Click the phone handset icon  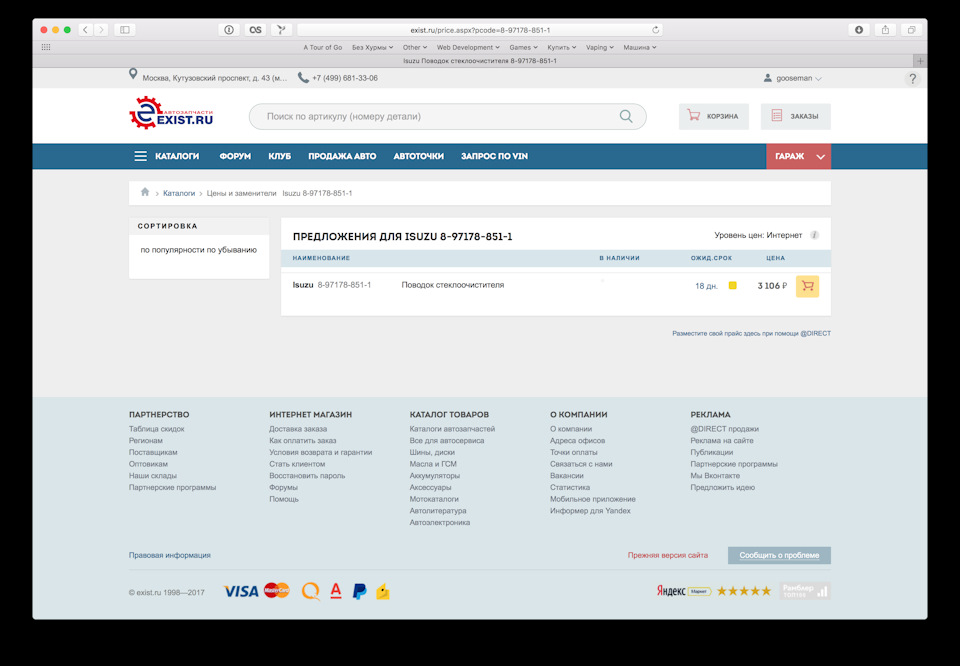point(303,78)
